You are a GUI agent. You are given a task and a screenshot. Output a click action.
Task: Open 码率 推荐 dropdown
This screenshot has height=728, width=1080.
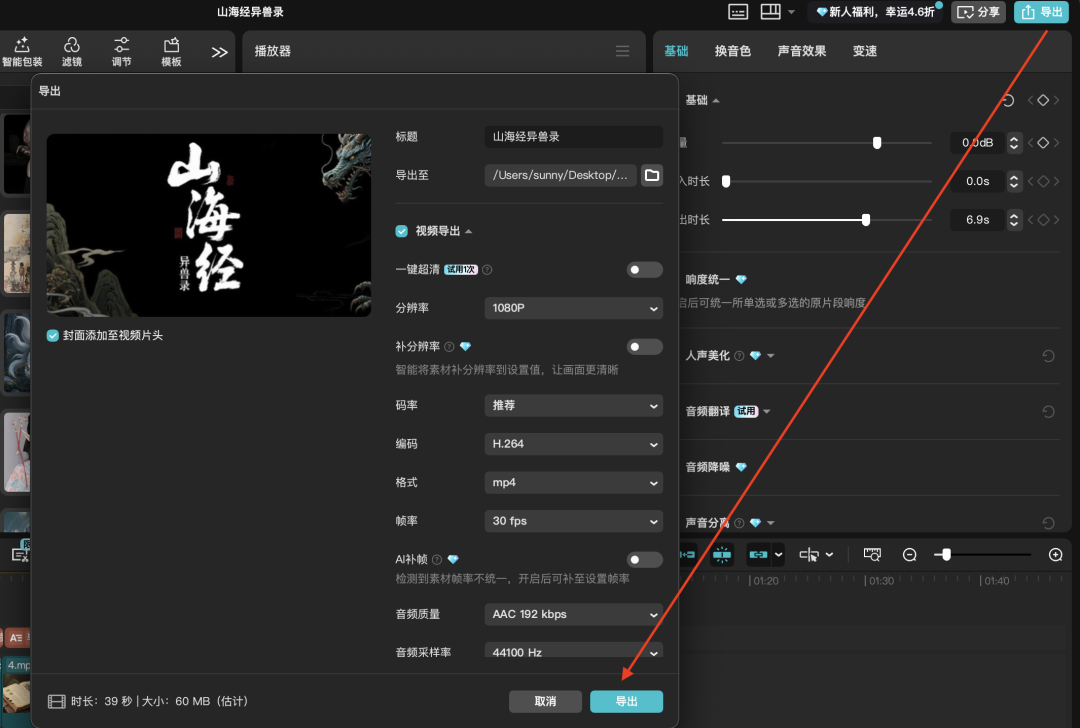tap(574, 406)
